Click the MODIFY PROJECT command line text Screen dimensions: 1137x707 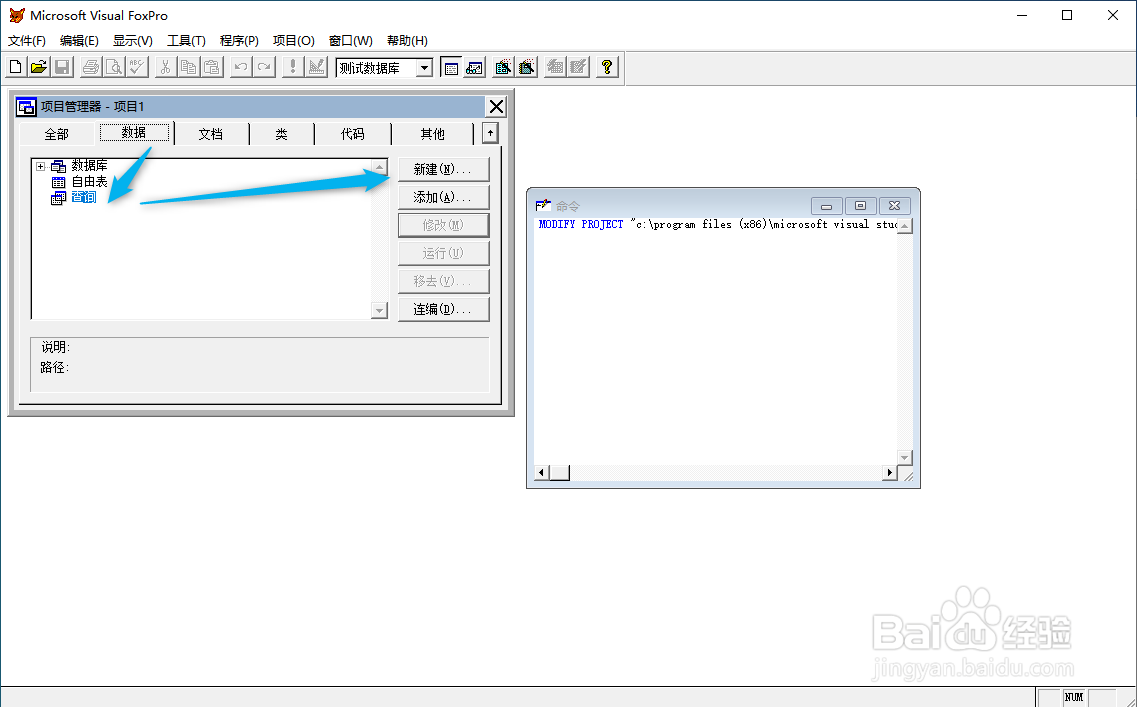717,225
